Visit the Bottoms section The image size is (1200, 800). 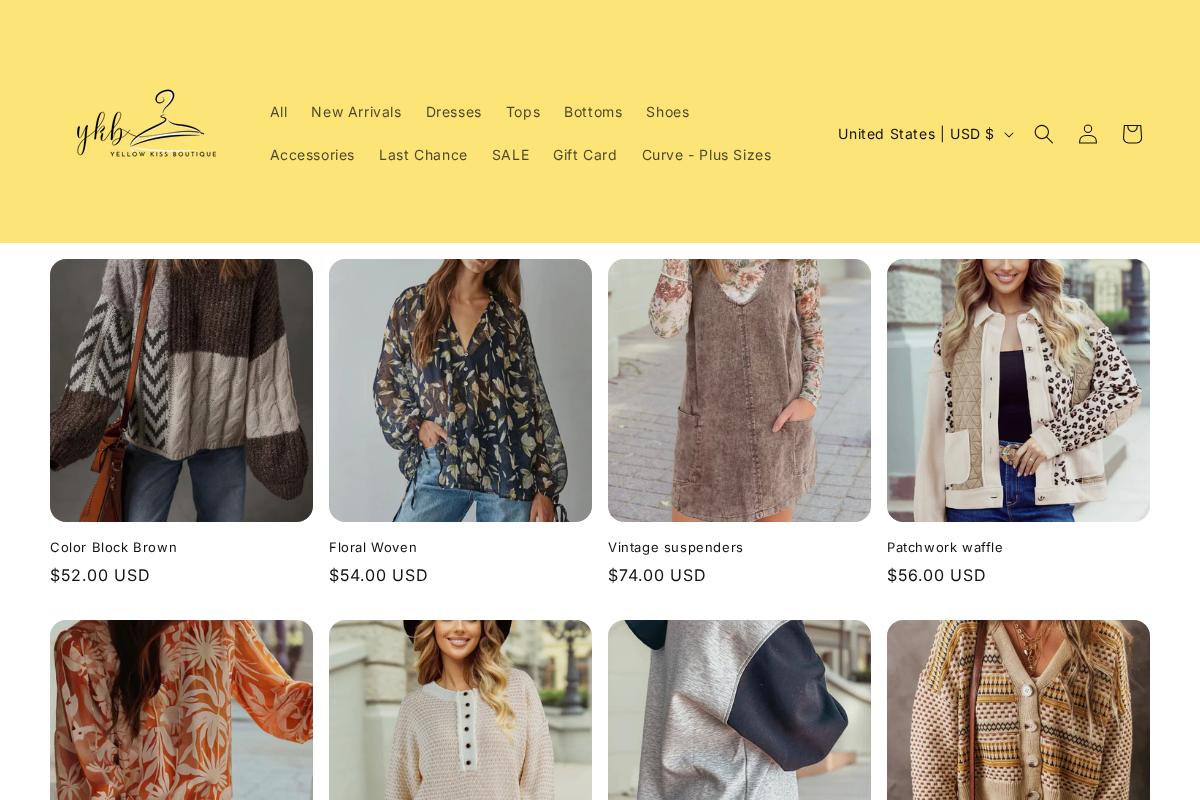coord(593,111)
